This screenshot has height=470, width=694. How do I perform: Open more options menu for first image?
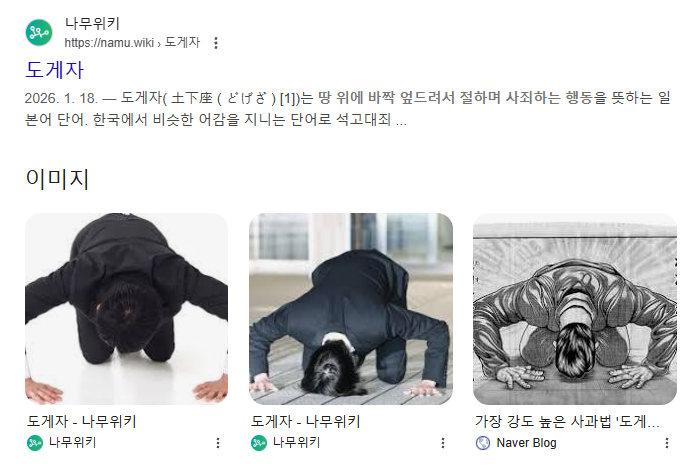pos(218,443)
